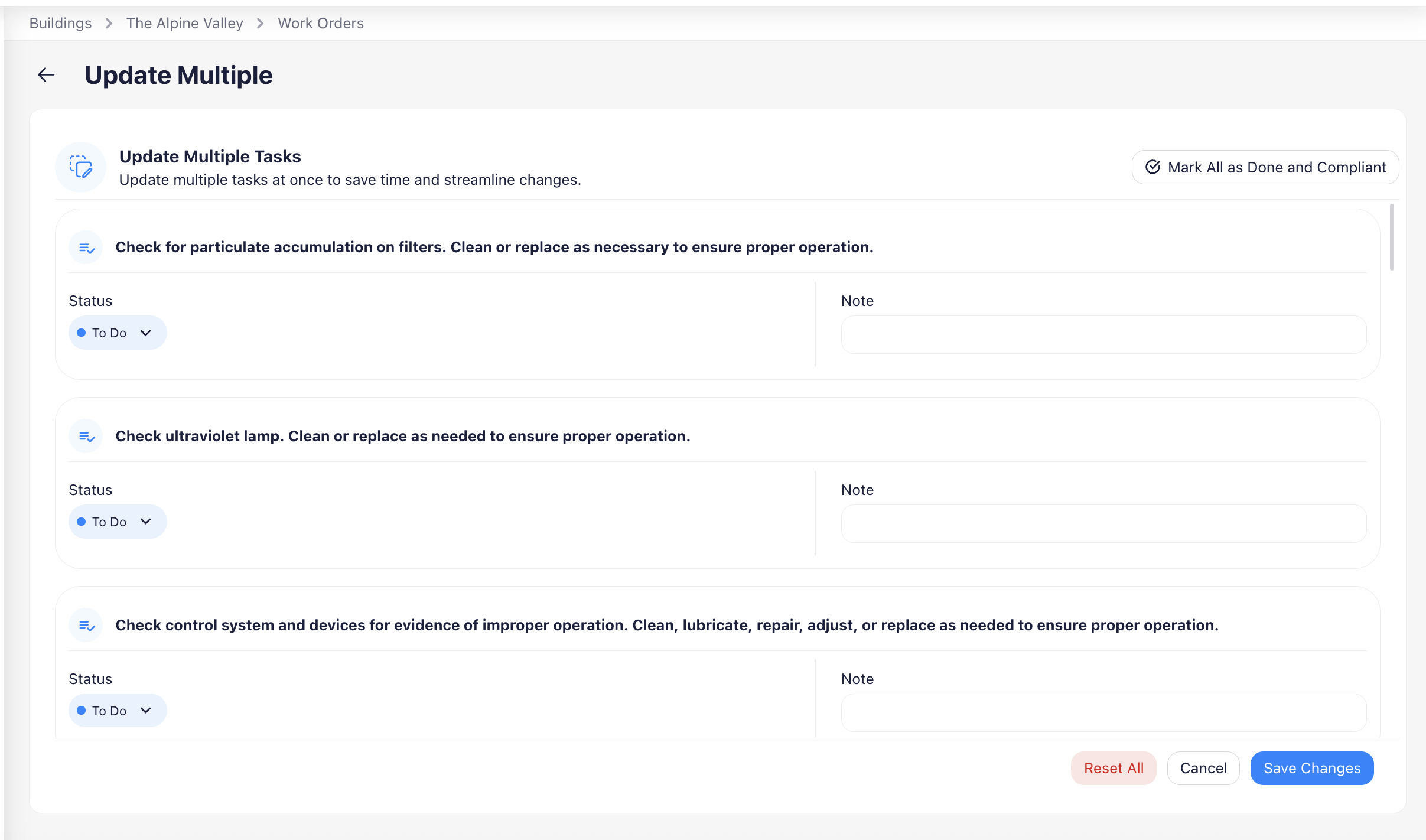Go to Buildings breadcrumb
The image size is (1426, 840).
[61, 24]
